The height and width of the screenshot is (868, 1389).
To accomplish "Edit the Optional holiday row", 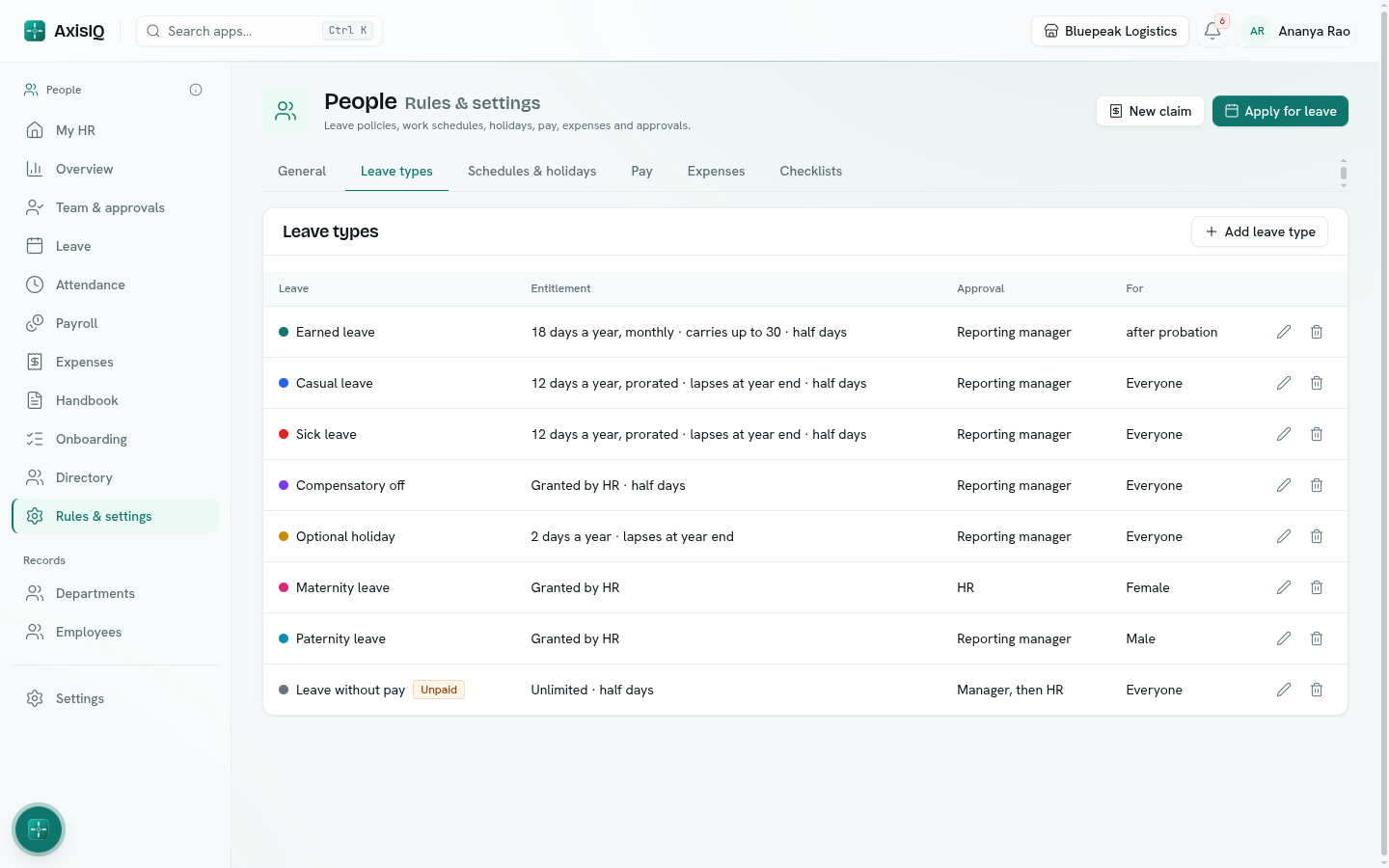I will coord(1284,536).
